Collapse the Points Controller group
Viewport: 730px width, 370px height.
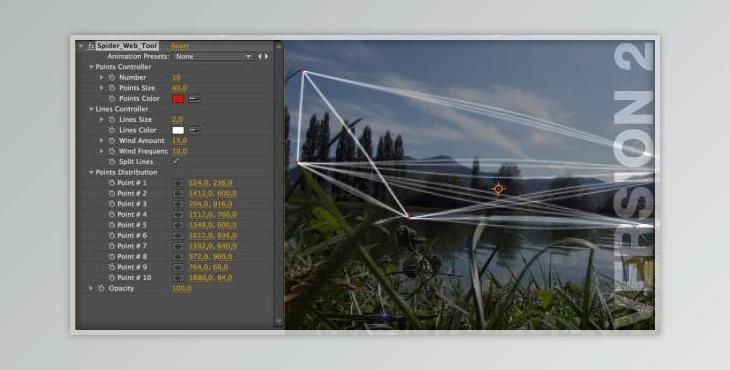click(91, 67)
